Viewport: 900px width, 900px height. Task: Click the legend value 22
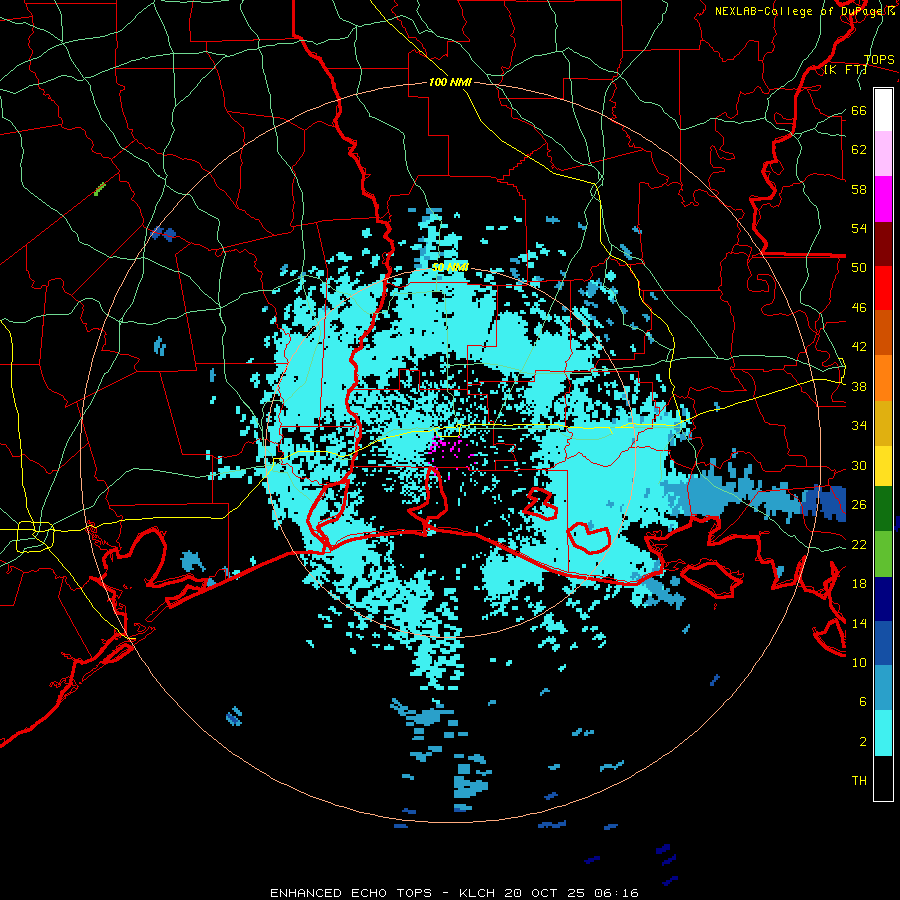click(859, 544)
